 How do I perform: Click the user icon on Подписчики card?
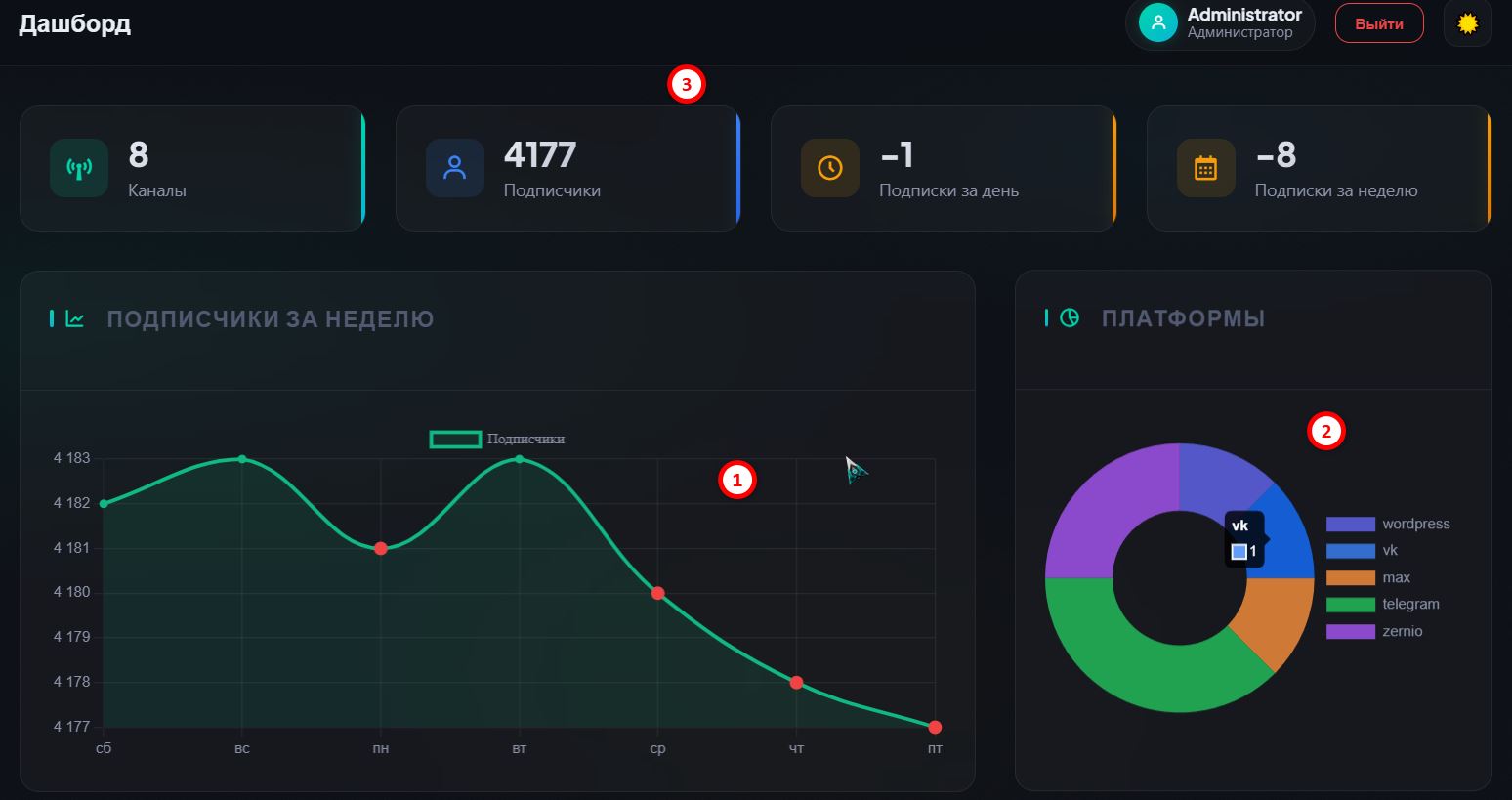(454, 168)
